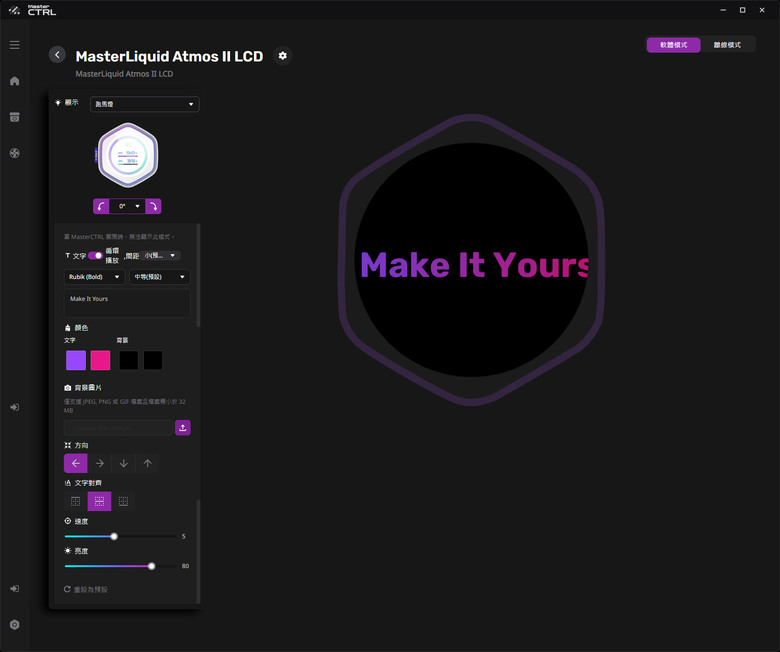Click the reset to default link
780x652 pixels.
(86, 589)
